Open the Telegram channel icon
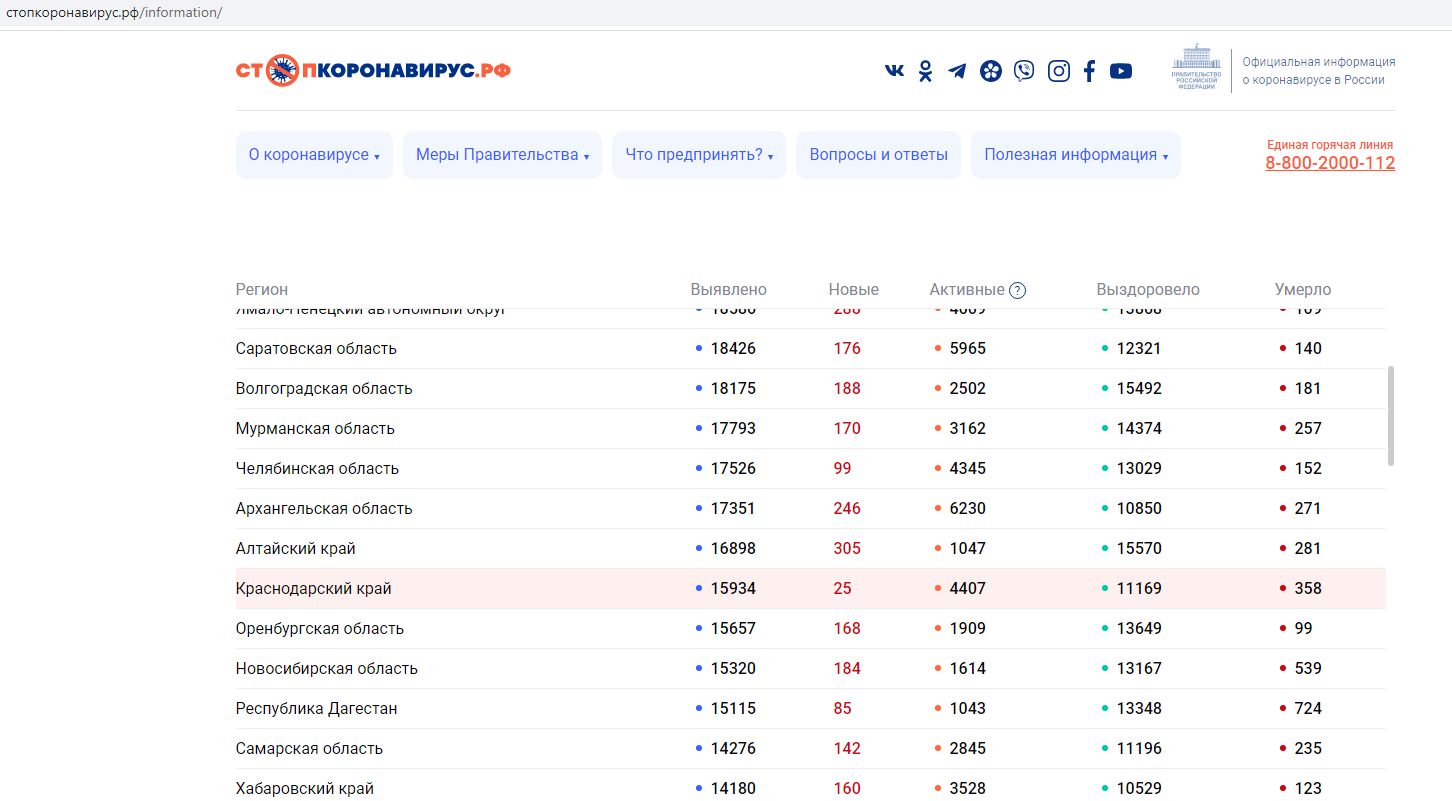 (957, 71)
